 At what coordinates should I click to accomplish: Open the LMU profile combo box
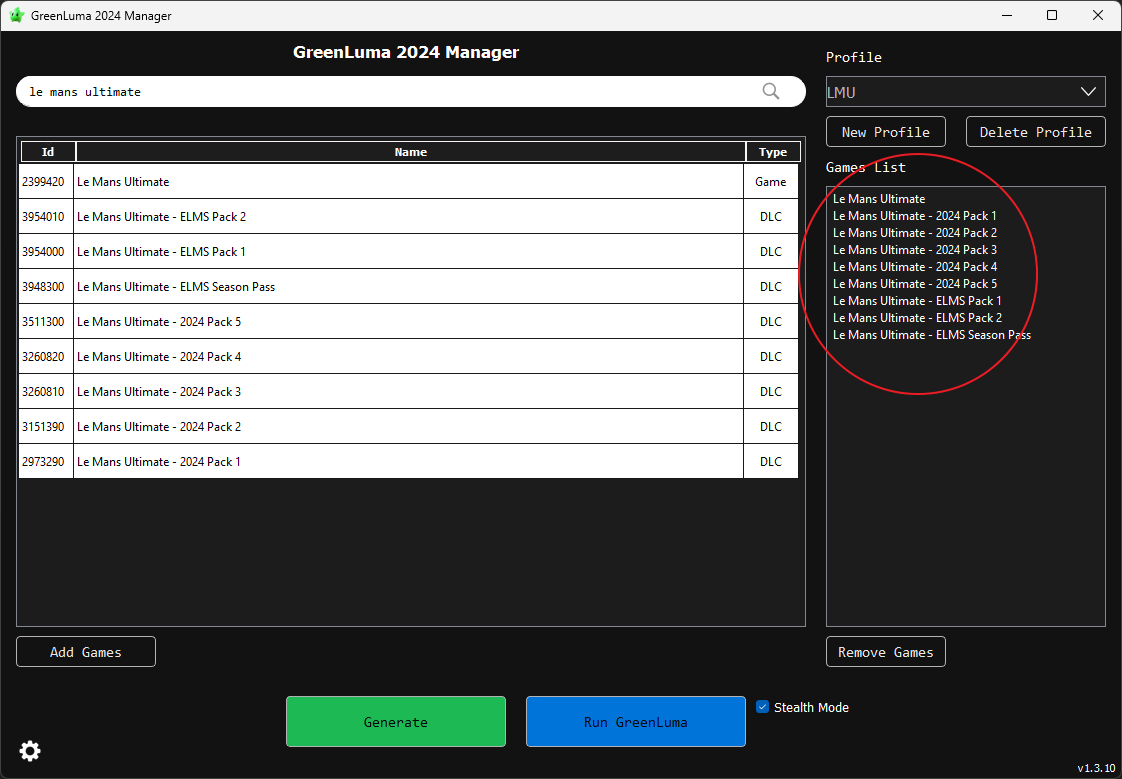click(950, 92)
